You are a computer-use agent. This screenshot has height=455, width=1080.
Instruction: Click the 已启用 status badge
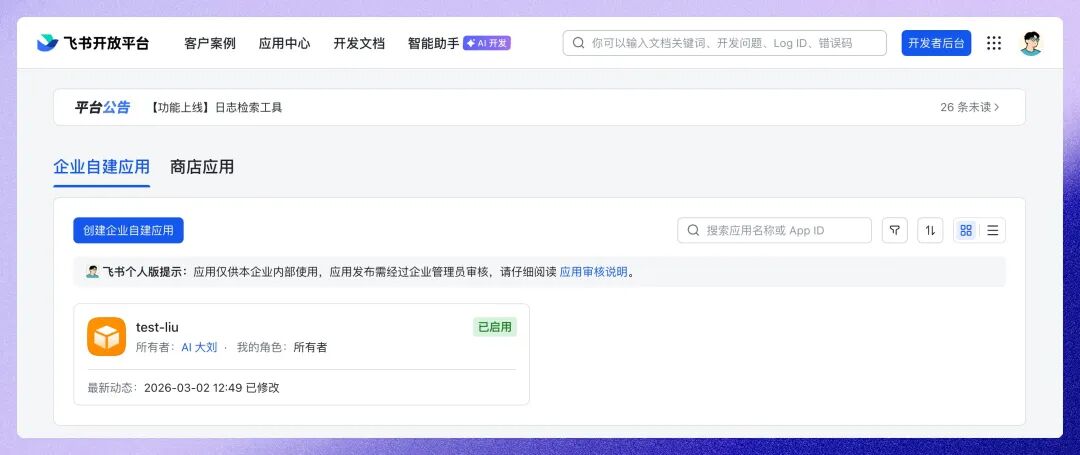[x=495, y=327]
